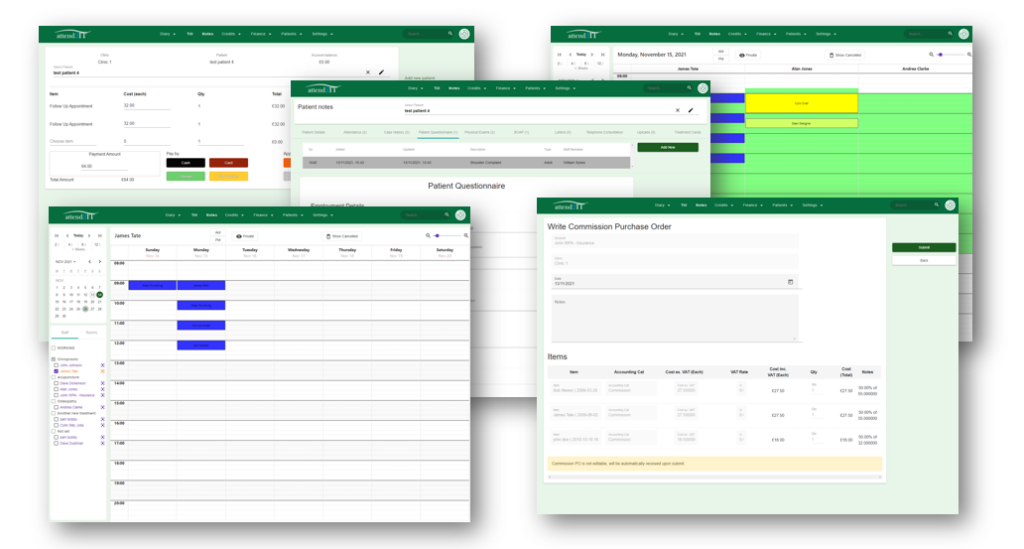The width and height of the screenshot is (1024, 549).
Task: Click the green Submit button on the purchase order
Action: tap(923, 247)
